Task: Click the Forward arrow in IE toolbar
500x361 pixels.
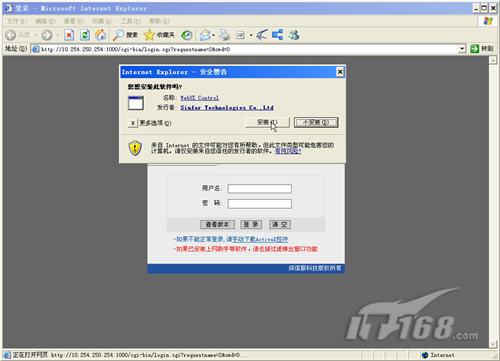Action: (47, 35)
